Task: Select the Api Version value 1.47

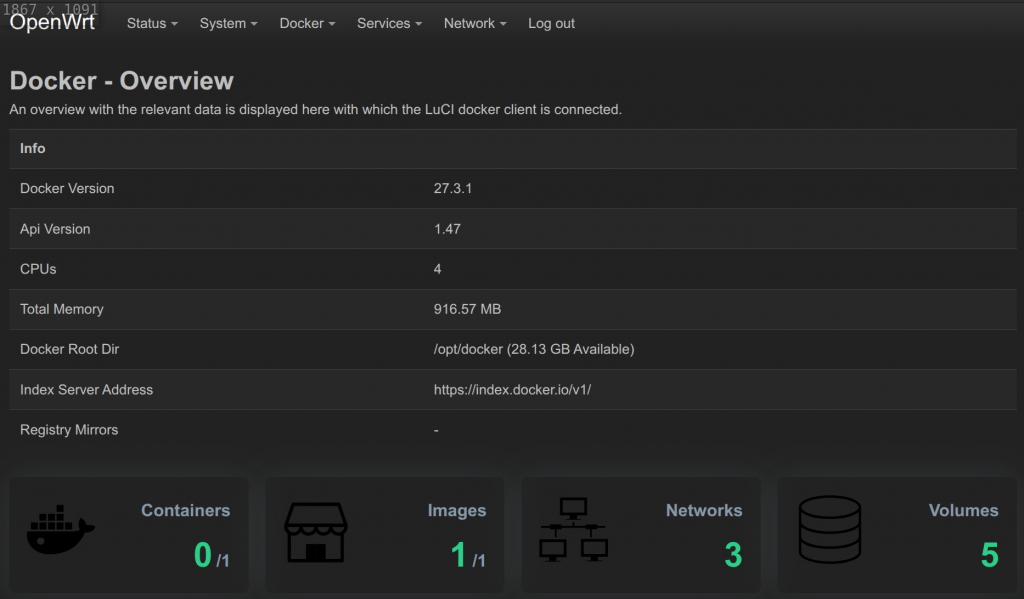Action: pyautogui.click(x=447, y=229)
